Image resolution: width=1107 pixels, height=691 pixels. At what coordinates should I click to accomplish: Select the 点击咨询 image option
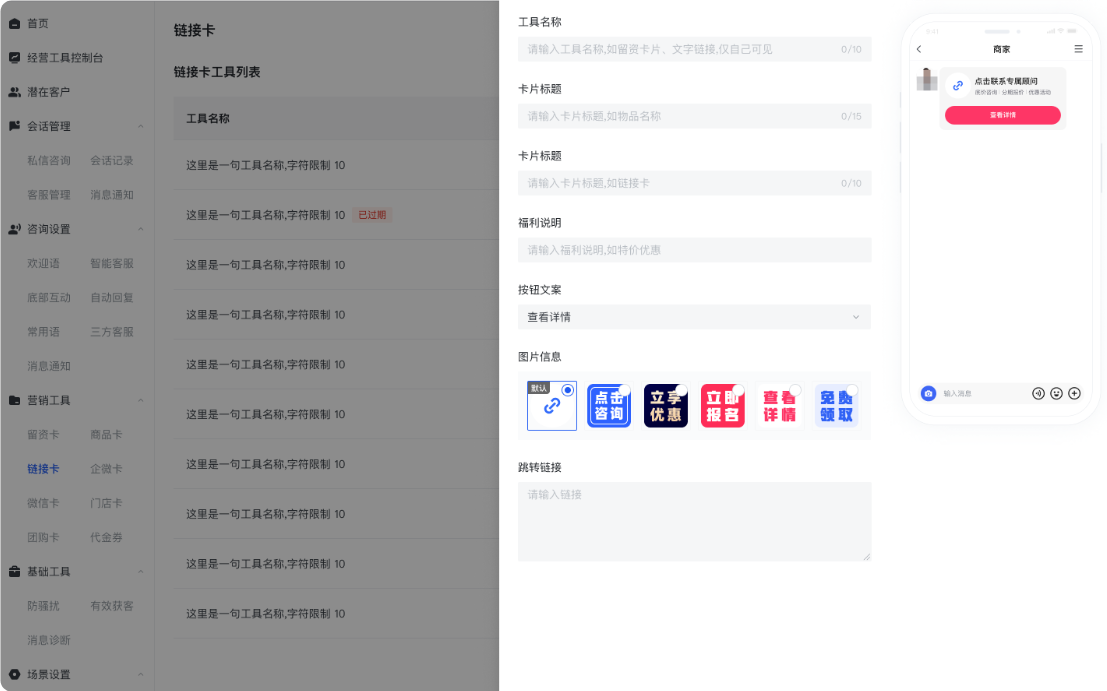point(609,406)
